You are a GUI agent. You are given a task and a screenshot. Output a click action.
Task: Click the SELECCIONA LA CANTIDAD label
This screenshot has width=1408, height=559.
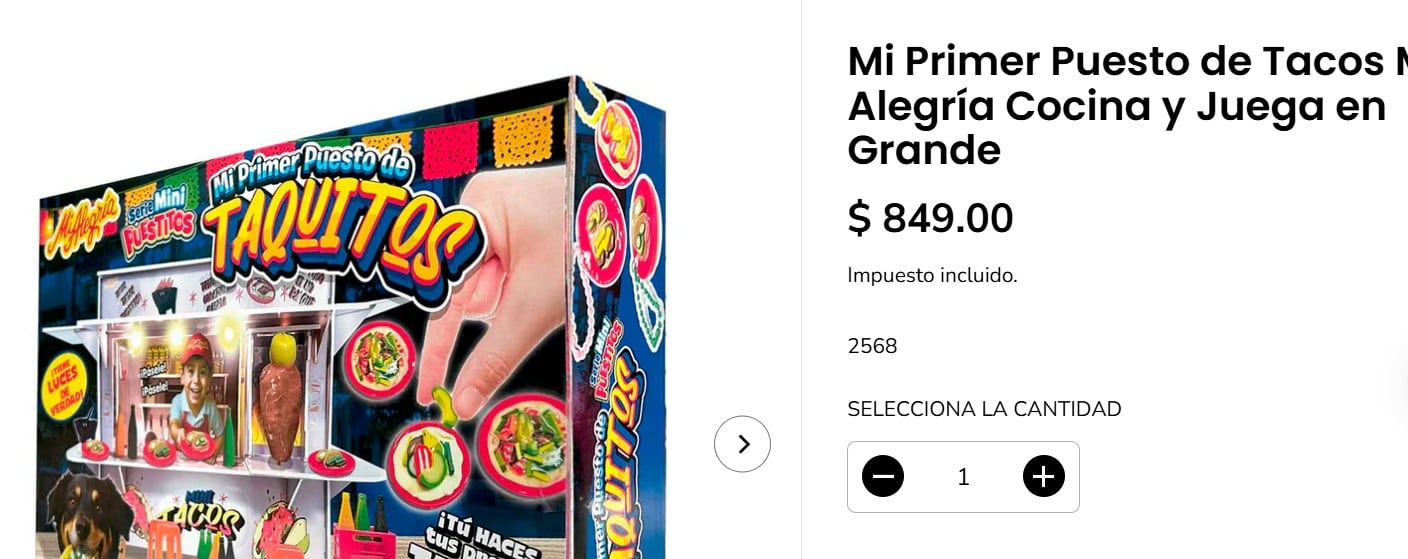coord(984,409)
